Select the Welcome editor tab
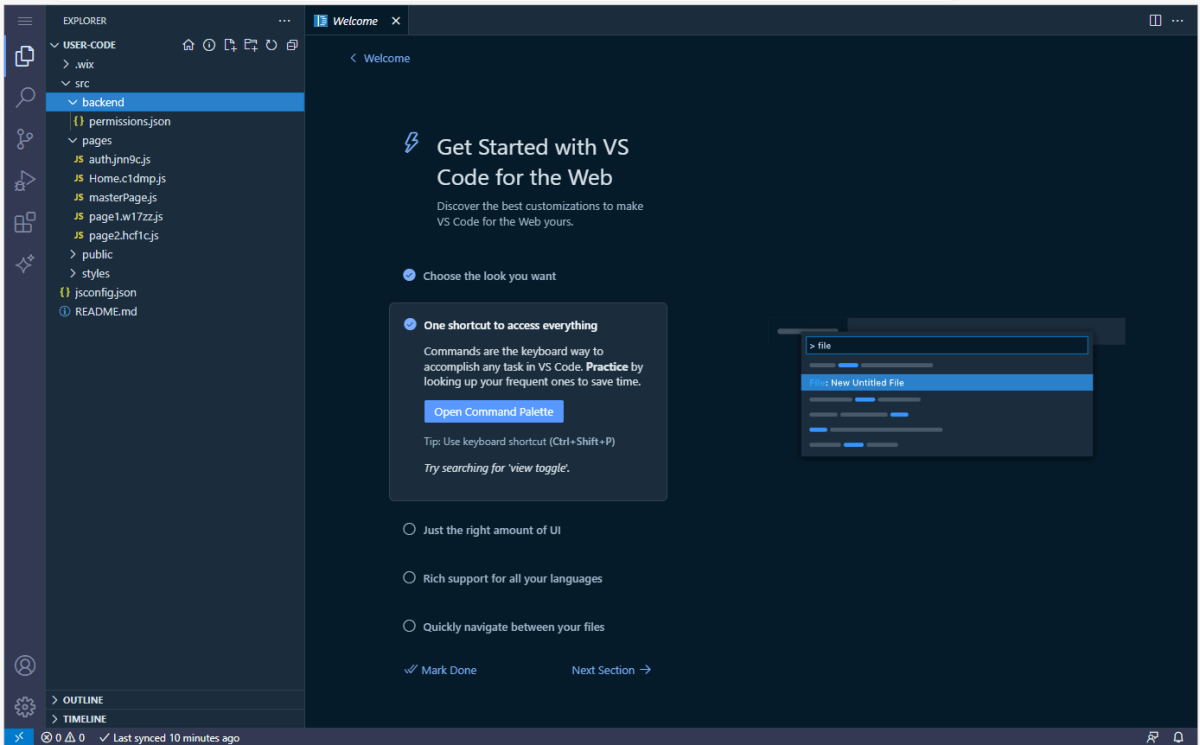The image size is (1200, 745). coord(355,21)
